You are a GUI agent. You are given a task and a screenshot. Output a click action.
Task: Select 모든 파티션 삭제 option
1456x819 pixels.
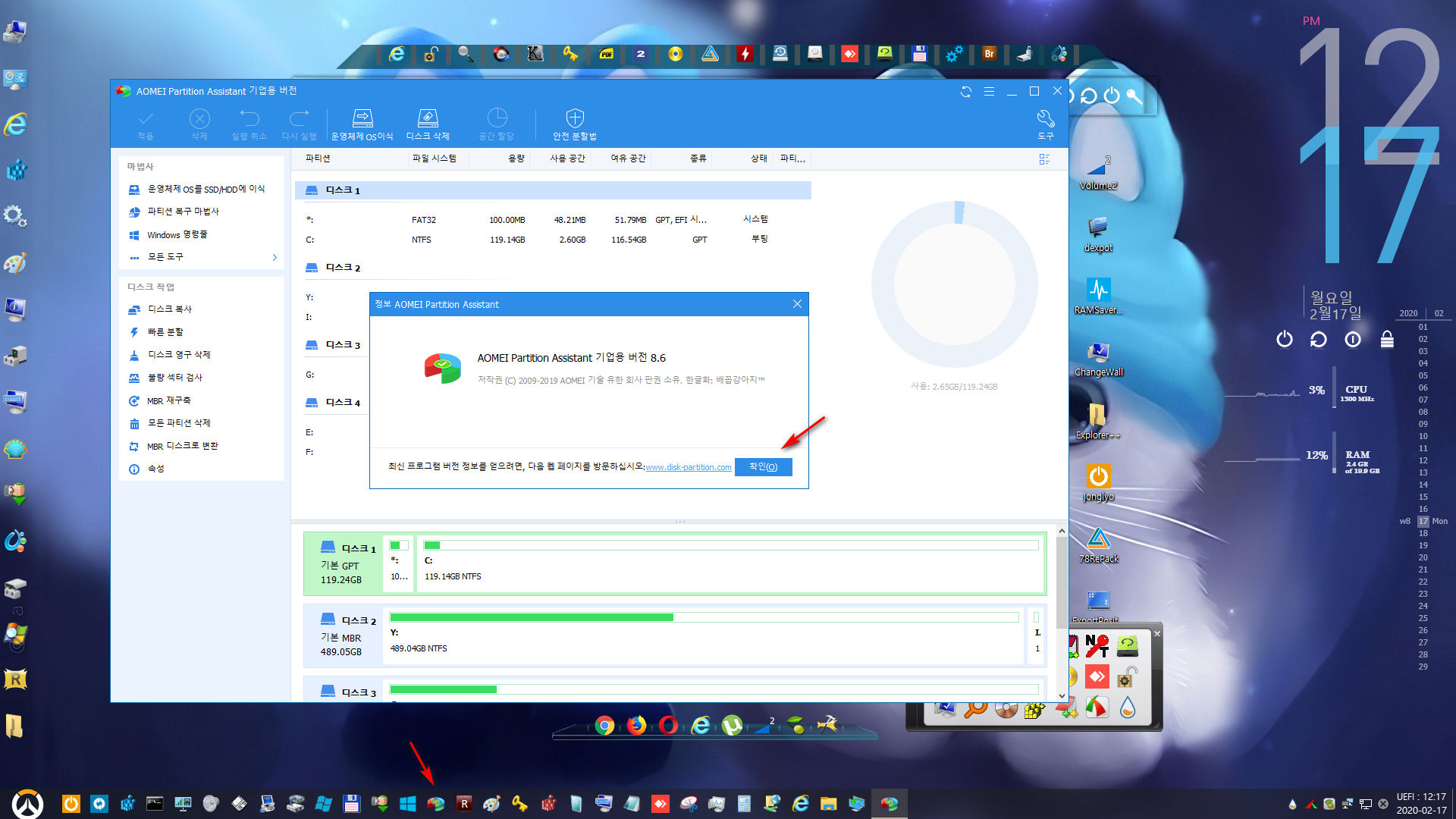[170, 423]
